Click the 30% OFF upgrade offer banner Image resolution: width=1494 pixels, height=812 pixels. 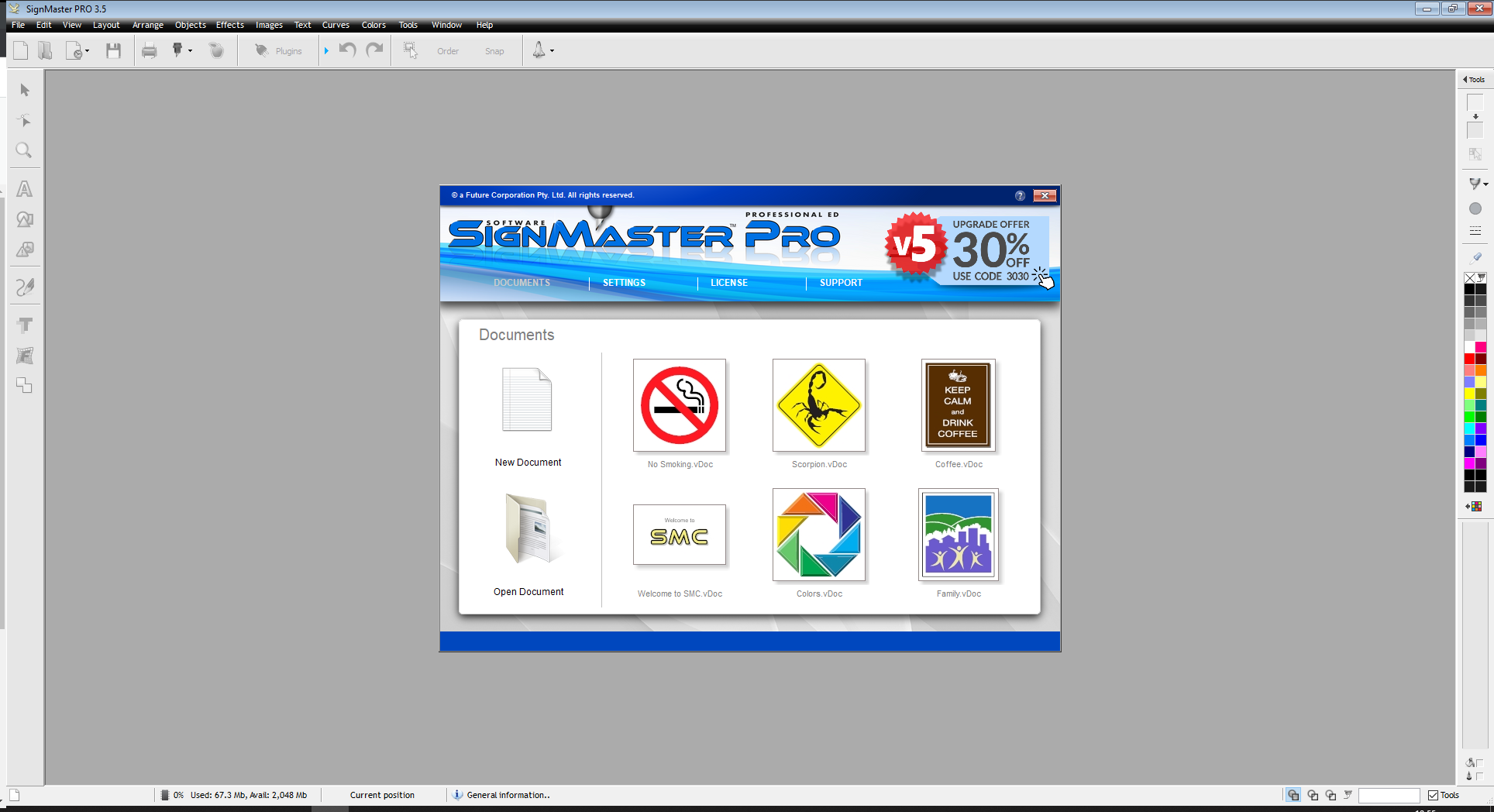point(969,249)
